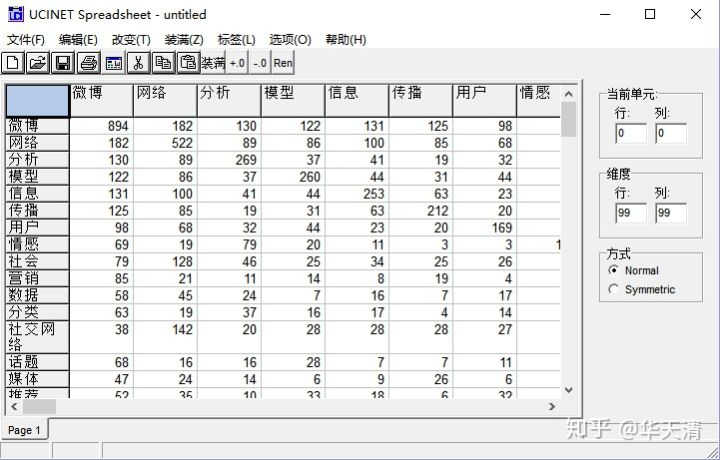Open the 改变(T) menu
This screenshot has width=720, height=460.
tap(131, 40)
